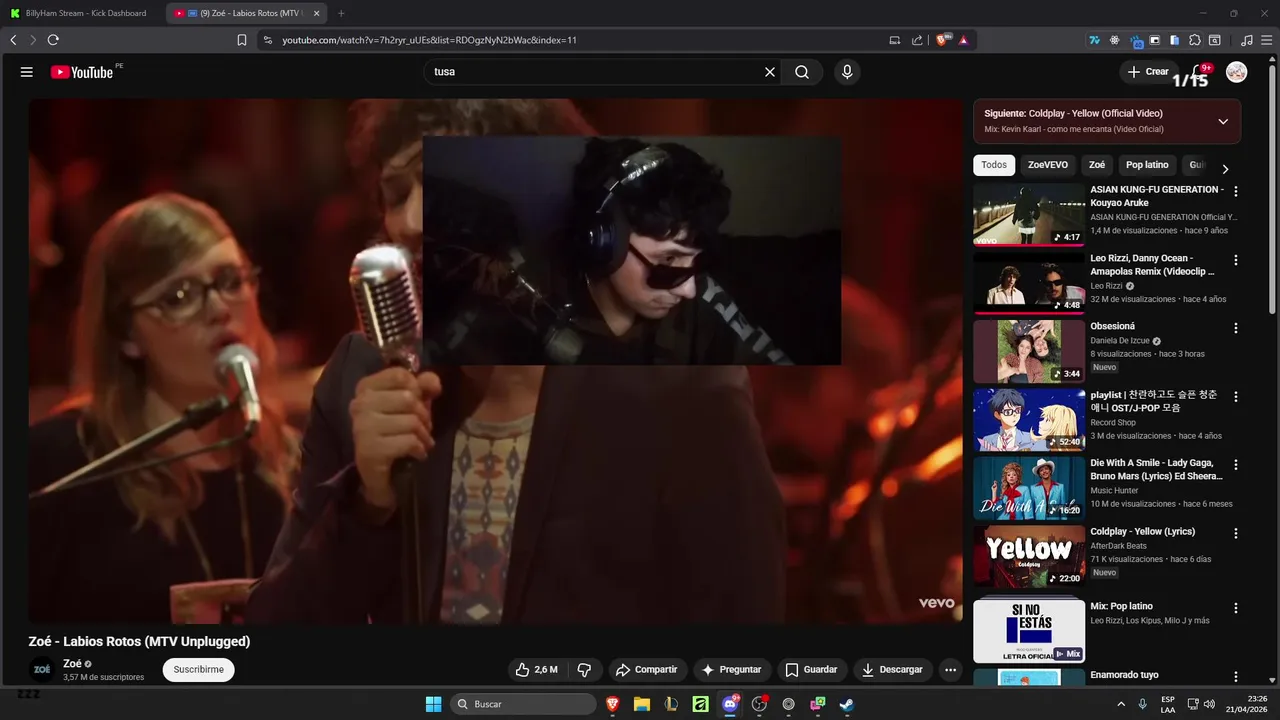Show more filter chips with arrow

click(x=1225, y=168)
